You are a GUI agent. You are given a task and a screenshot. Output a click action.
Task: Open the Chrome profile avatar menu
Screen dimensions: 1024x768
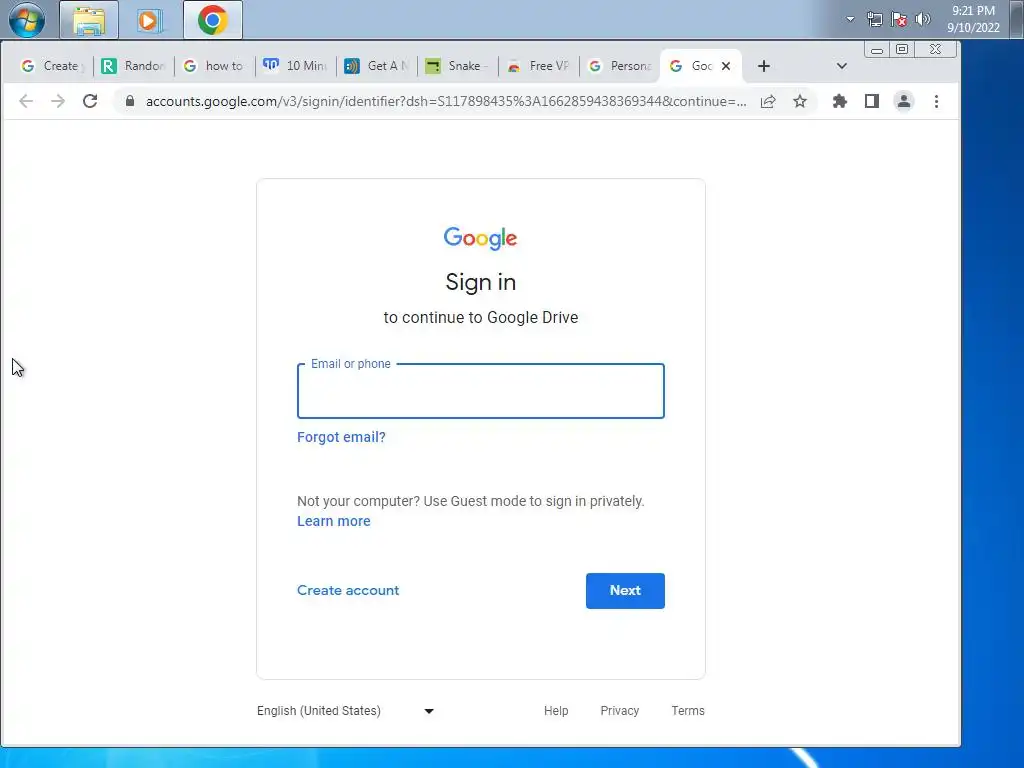[x=904, y=101]
